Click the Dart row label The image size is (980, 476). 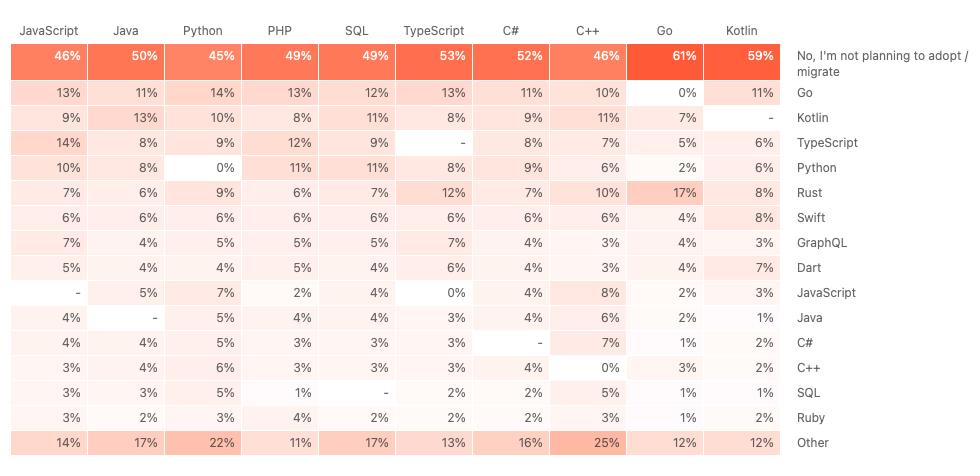809,268
